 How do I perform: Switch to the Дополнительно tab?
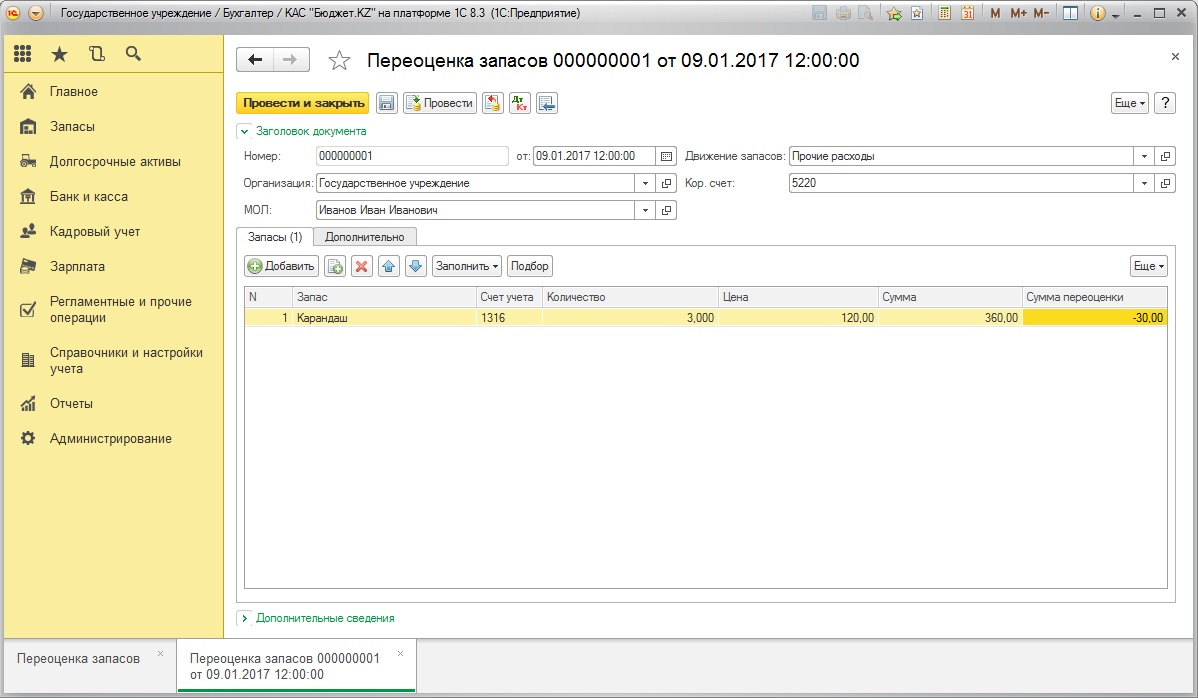click(x=364, y=237)
